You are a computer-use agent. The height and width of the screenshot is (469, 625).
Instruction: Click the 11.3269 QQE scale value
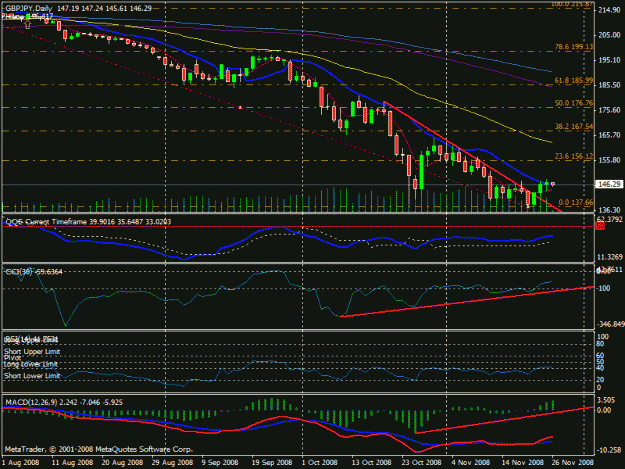[609, 257]
